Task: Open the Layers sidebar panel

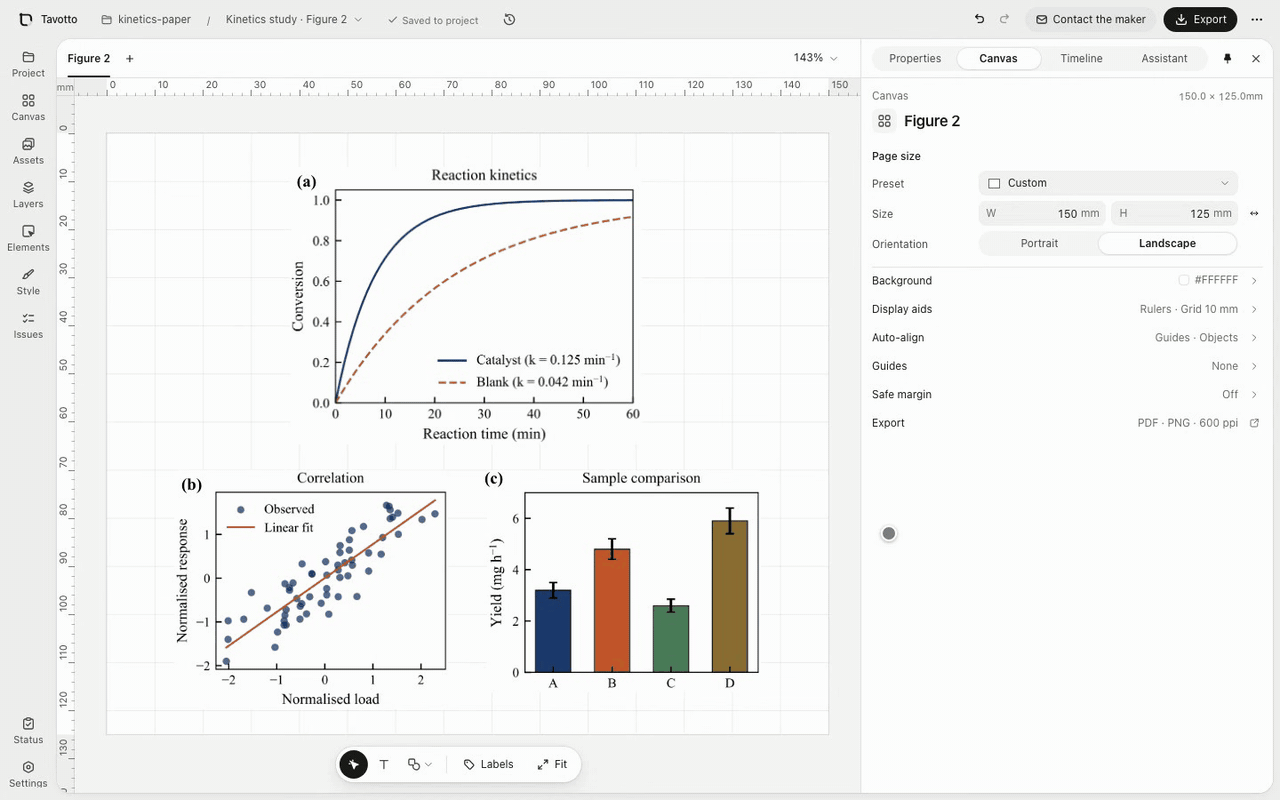Action: tap(28, 195)
